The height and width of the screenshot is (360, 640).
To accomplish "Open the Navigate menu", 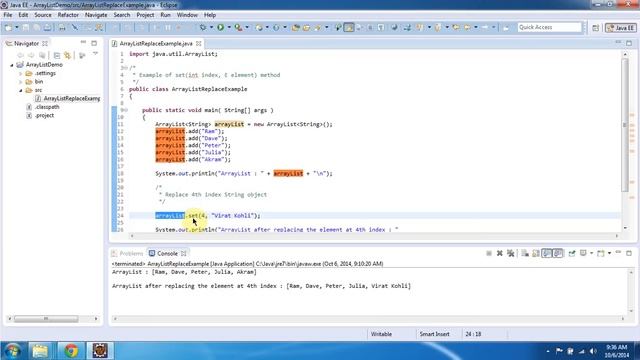I will [x=96, y=15].
